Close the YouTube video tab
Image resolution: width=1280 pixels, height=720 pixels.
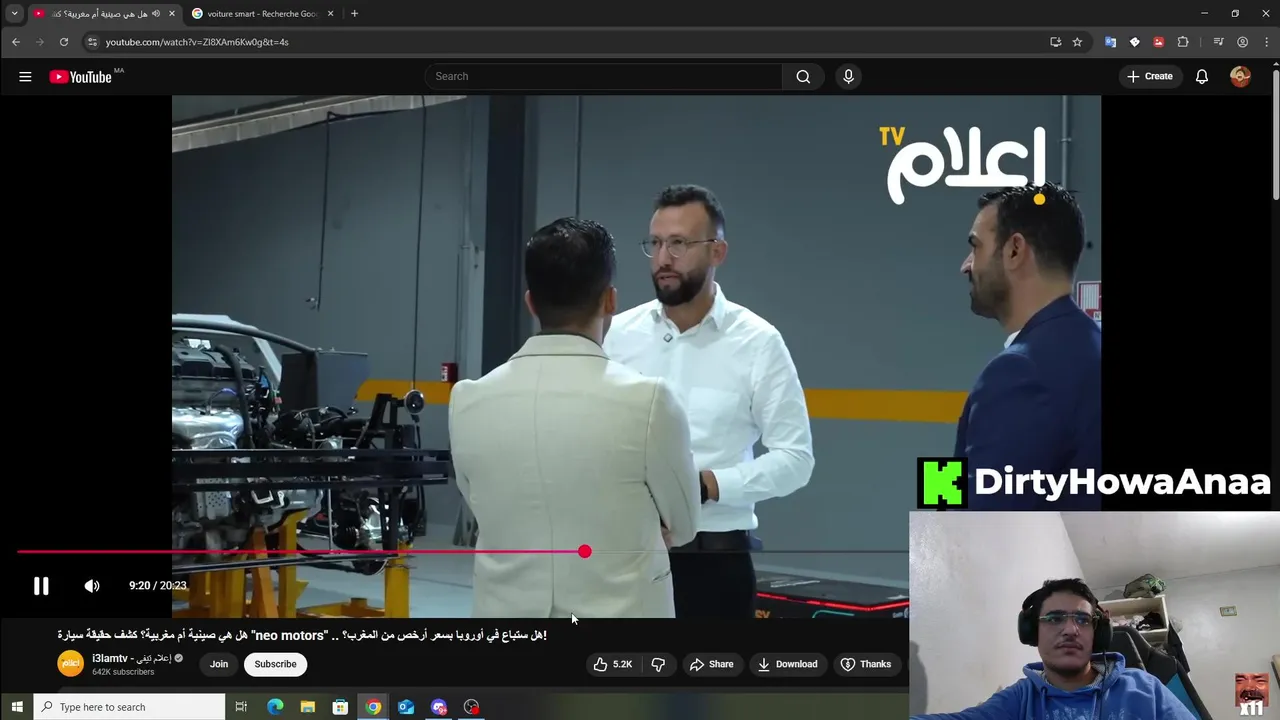click(x=172, y=14)
